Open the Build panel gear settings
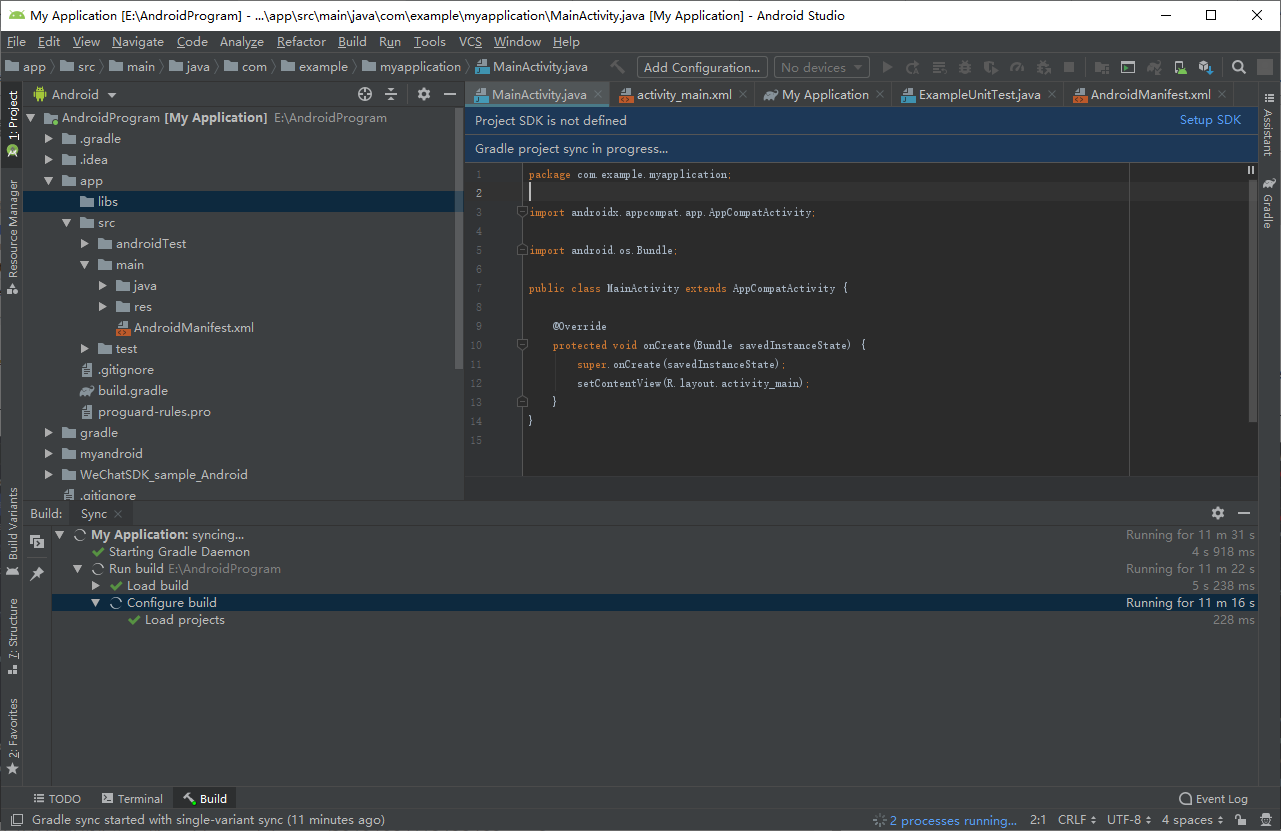The width and height of the screenshot is (1281, 831). (1218, 513)
